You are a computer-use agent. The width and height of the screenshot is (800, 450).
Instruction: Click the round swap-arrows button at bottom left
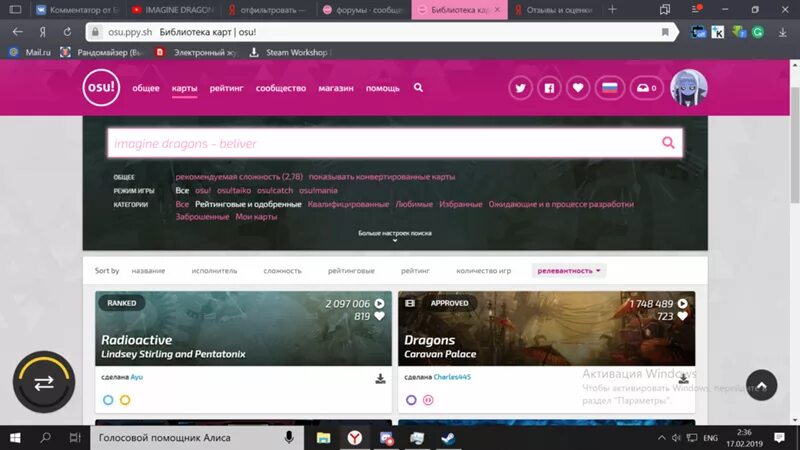coord(44,382)
